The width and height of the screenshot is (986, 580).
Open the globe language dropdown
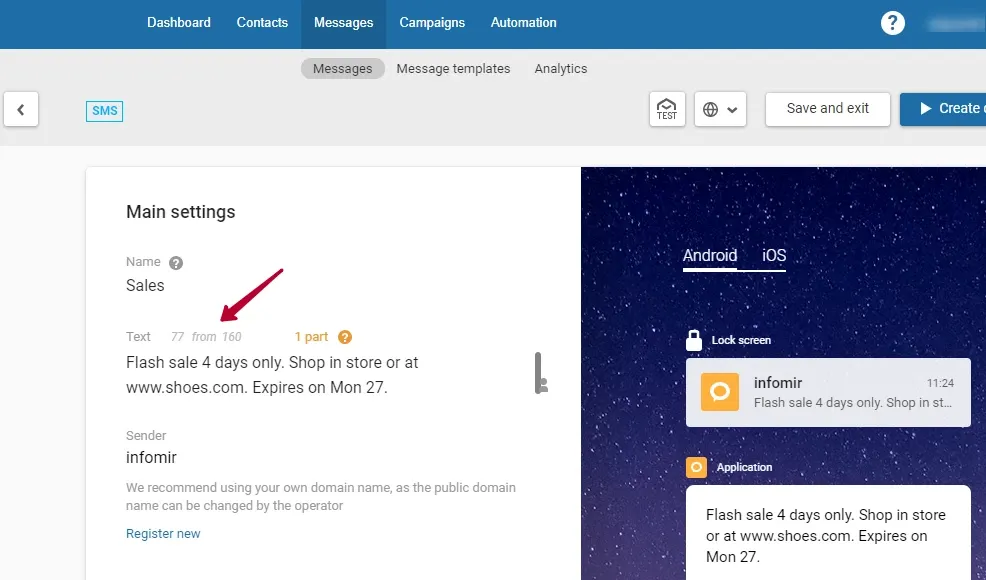click(721, 110)
